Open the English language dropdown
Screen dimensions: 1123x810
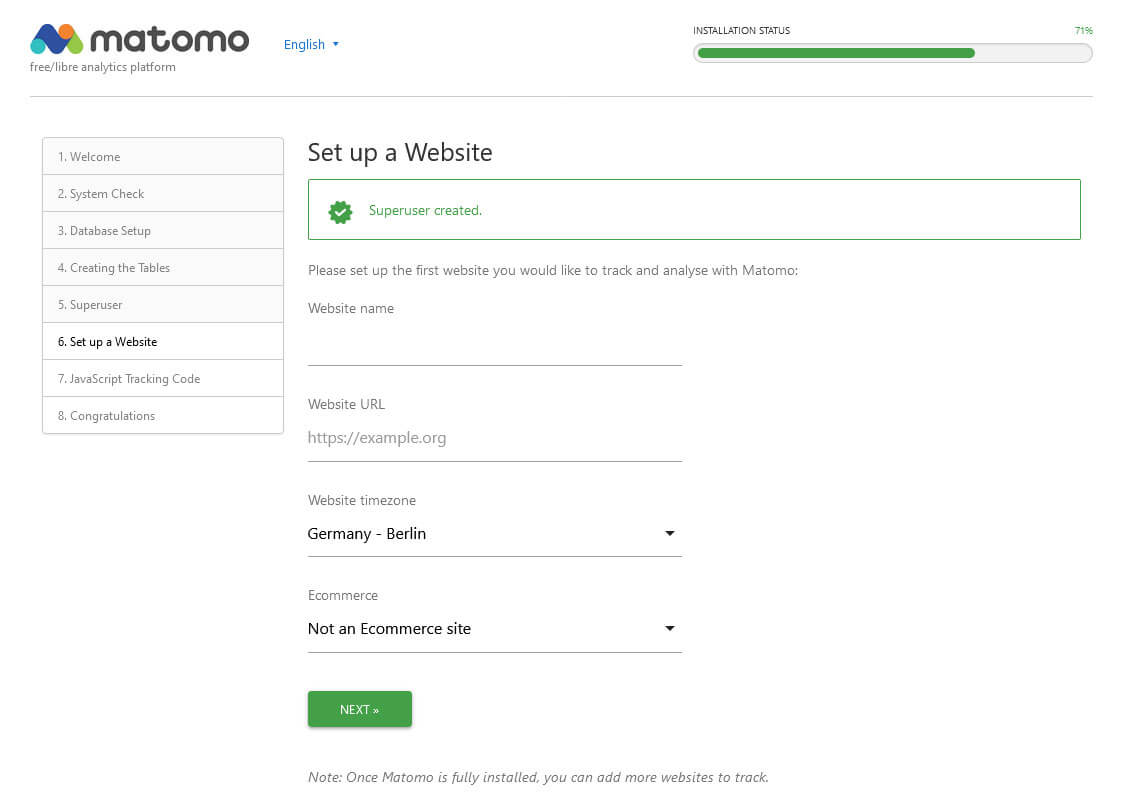coord(310,44)
